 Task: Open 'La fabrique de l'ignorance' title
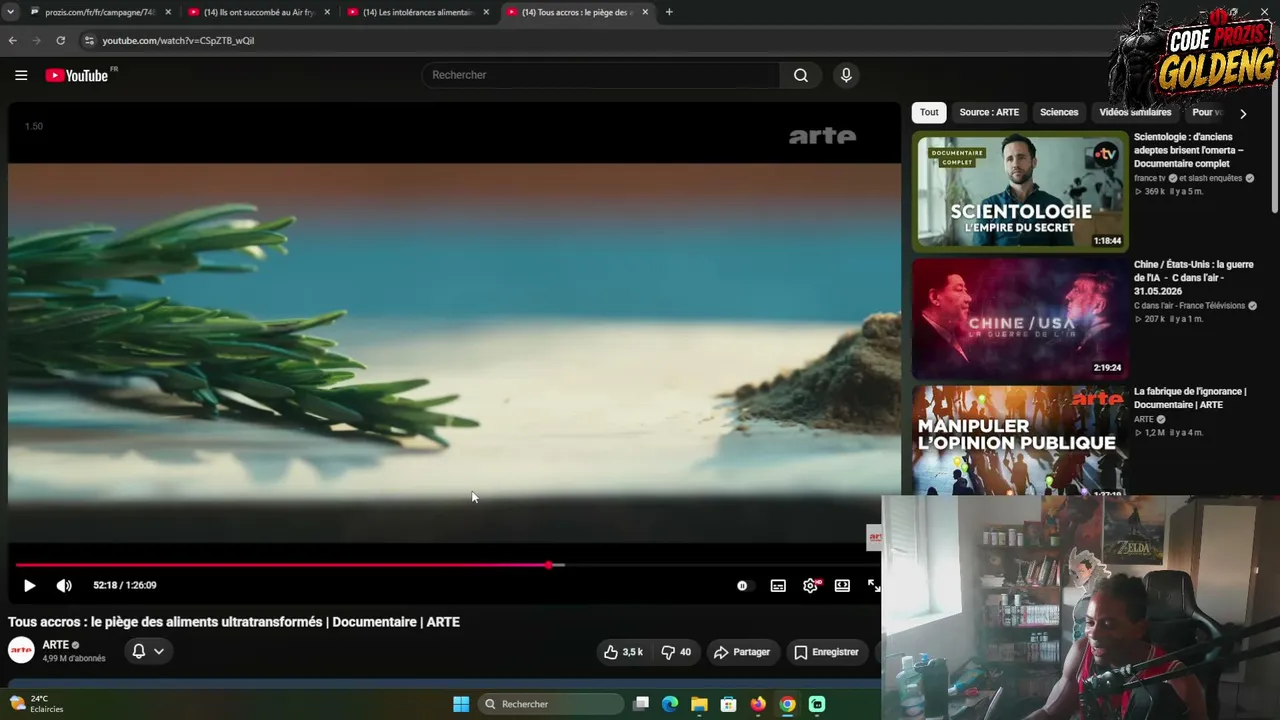click(x=1190, y=398)
